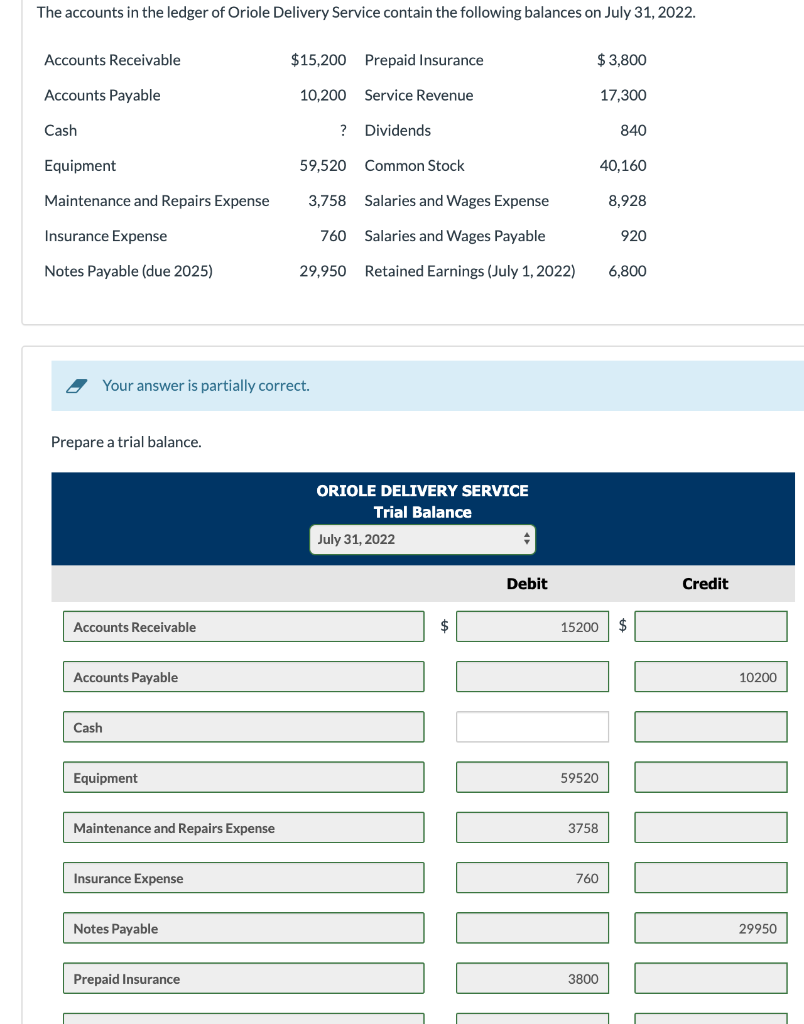Click the Notes Payable credit field showing 29950
The height and width of the screenshot is (1024, 804).
click(710, 928)
